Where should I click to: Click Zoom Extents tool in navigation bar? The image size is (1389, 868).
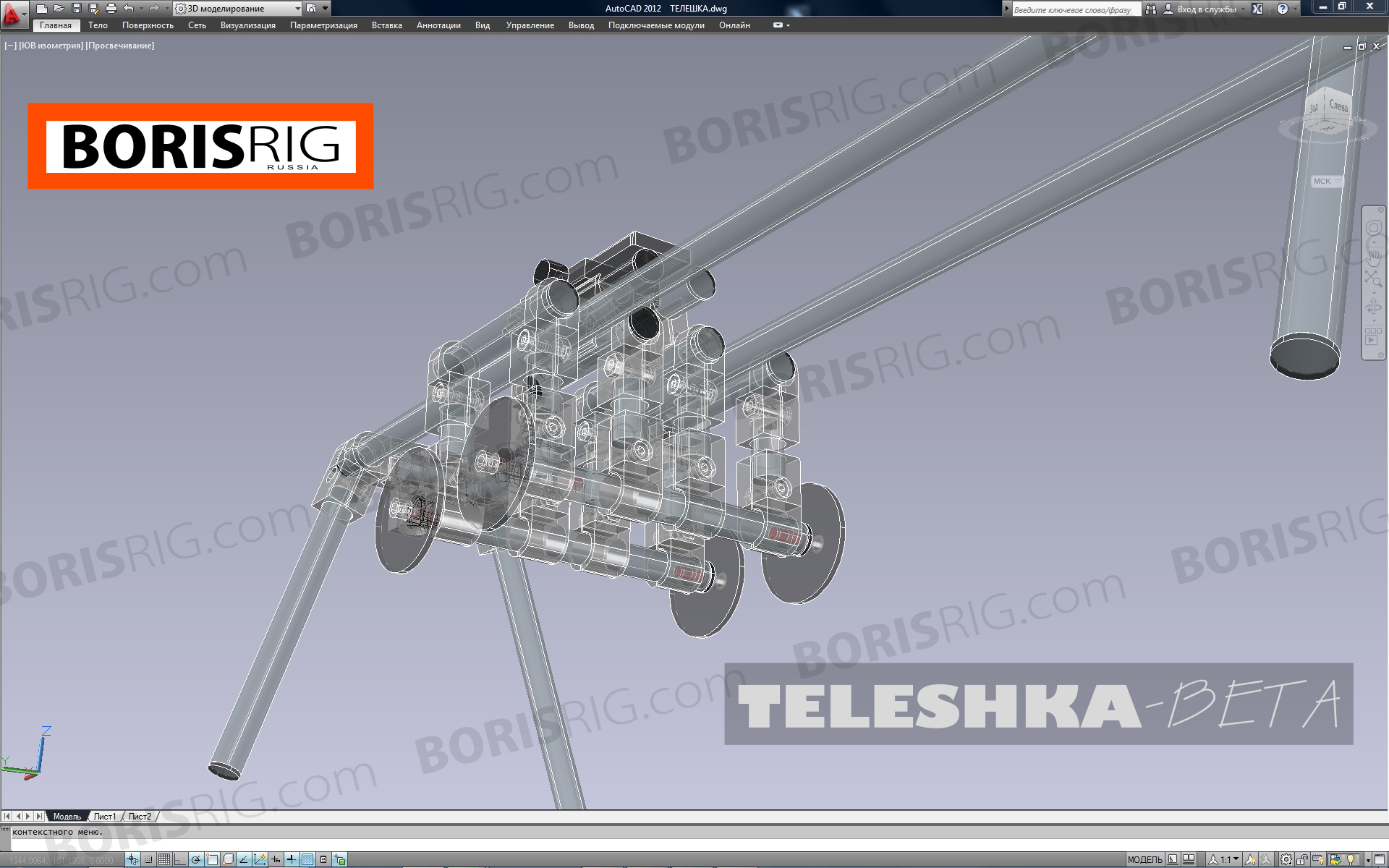pos(1373,278)
